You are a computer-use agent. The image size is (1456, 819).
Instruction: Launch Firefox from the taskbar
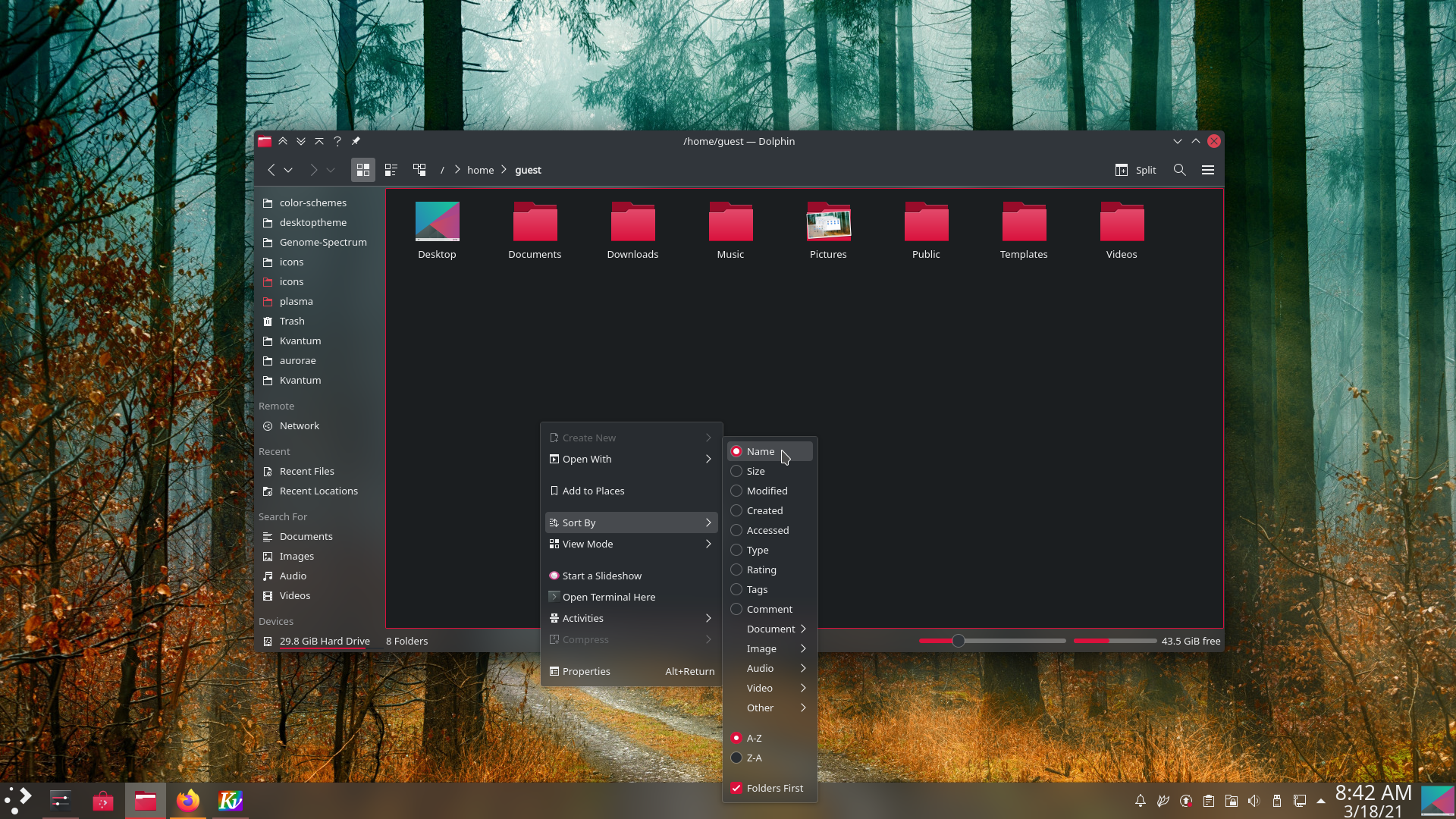(188, 801)
